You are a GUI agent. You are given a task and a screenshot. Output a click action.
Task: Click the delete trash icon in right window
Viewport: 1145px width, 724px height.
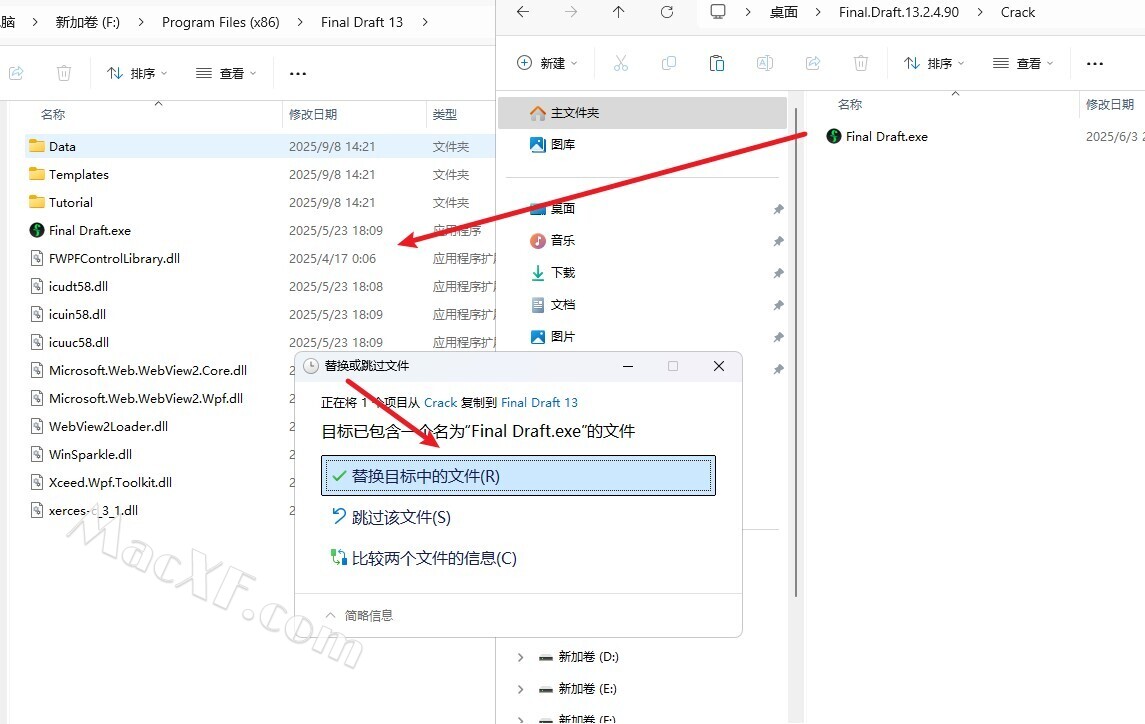[x=861, y=63]
